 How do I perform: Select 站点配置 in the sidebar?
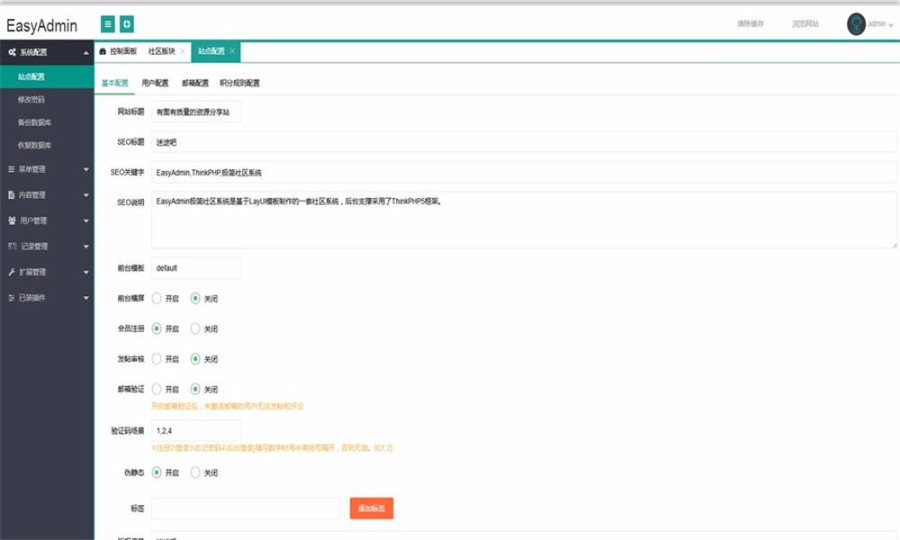47,77
